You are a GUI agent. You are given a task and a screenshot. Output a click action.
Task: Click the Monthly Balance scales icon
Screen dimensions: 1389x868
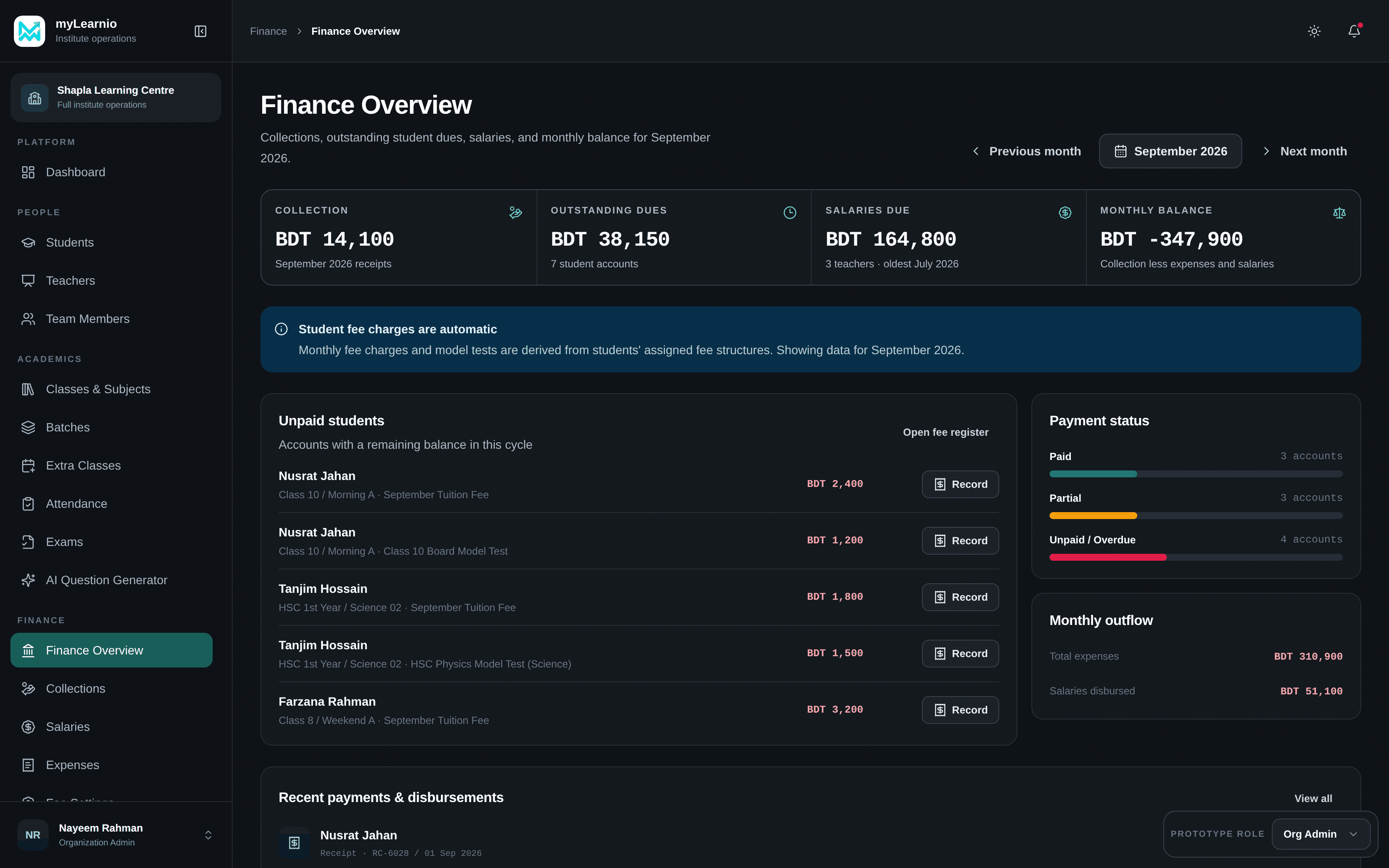pos(1339,212)
